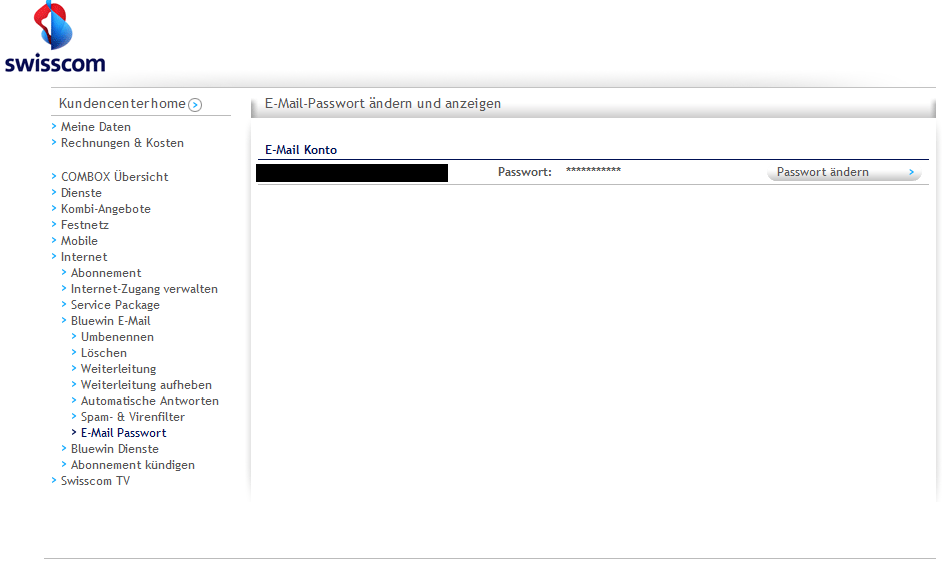Select Weiterleitung aufheben option
Viewport: 949px width, 568px height.
(146, 385)
